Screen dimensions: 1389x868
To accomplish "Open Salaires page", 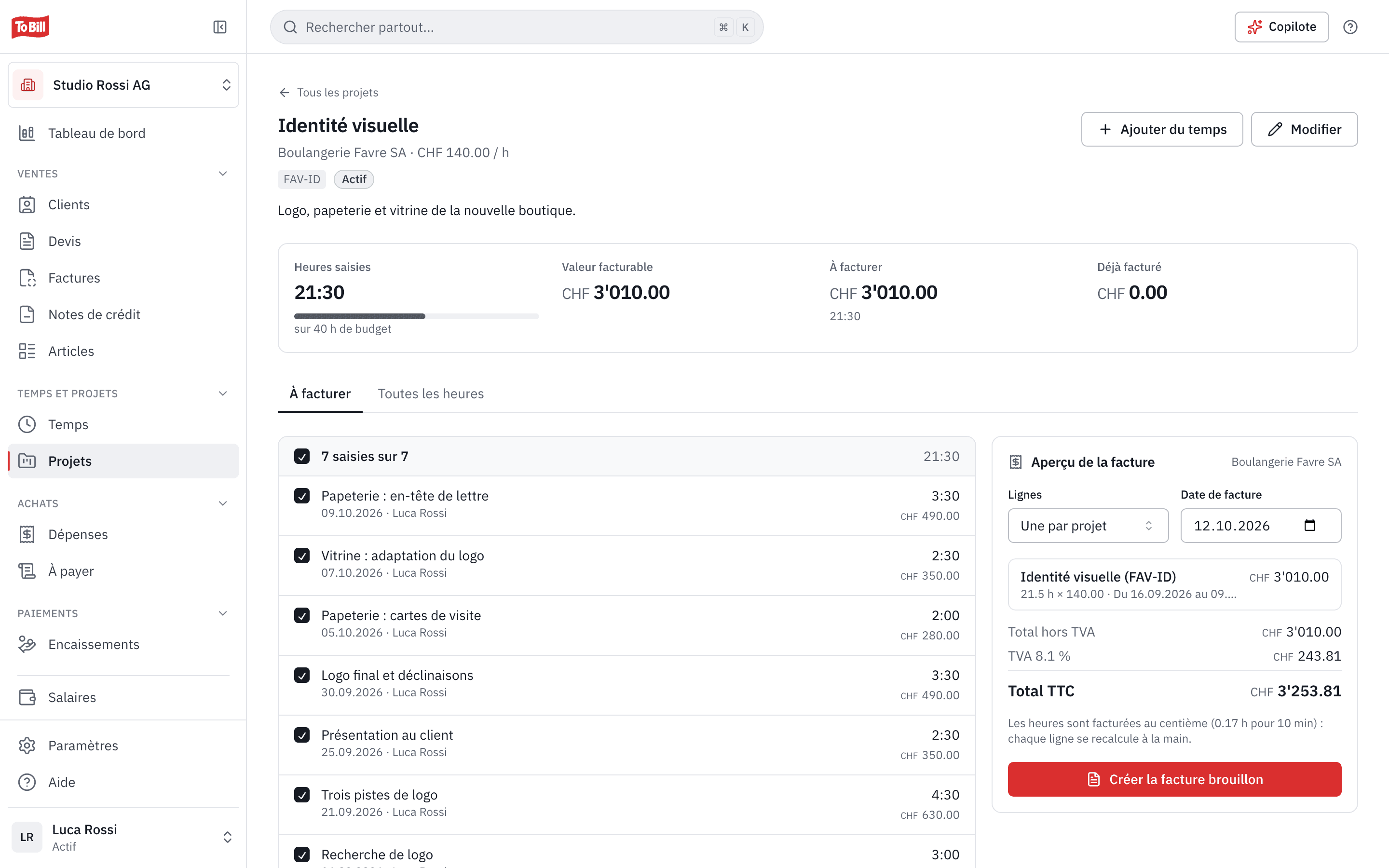I will pyautogui.click(x=123, y=697).
